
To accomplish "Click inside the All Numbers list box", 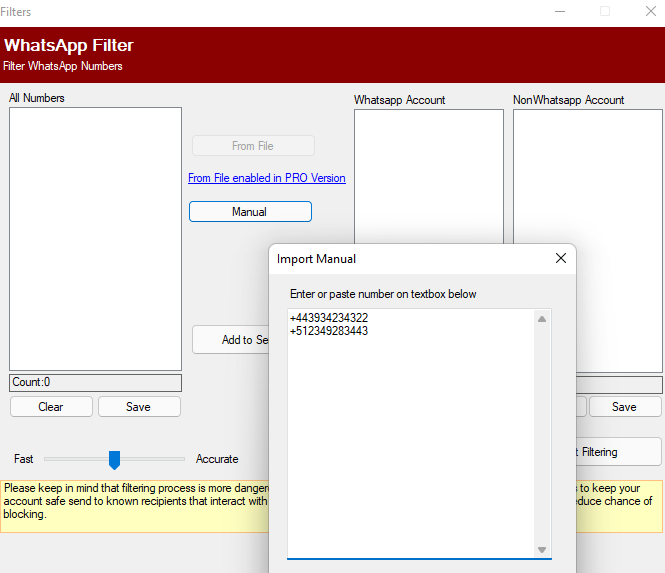I will (95, 239).
